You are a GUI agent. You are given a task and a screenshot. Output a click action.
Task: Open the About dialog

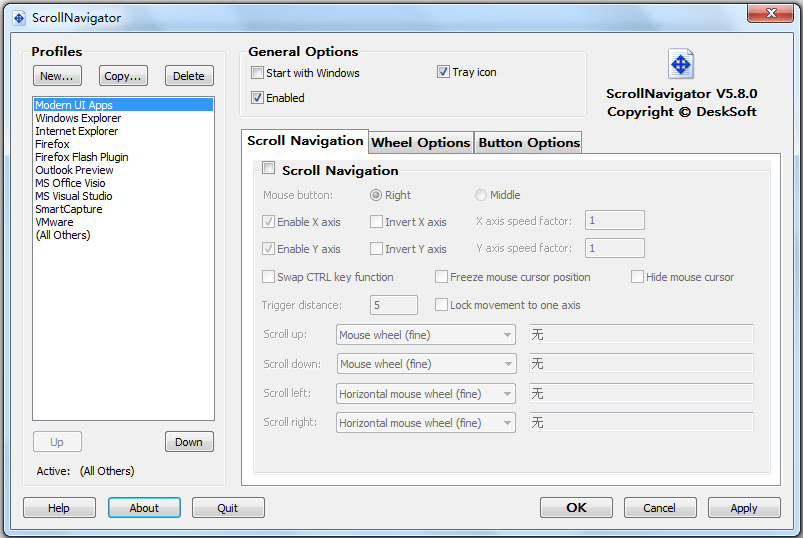[144, 508]
